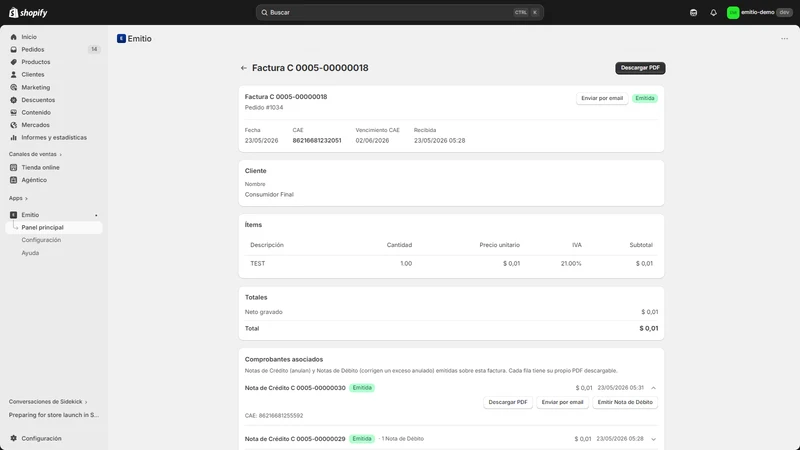Click the Descuentos discount icon
Image resolution: width=800 pixels, height=450 pixels.
pos(14,100)
